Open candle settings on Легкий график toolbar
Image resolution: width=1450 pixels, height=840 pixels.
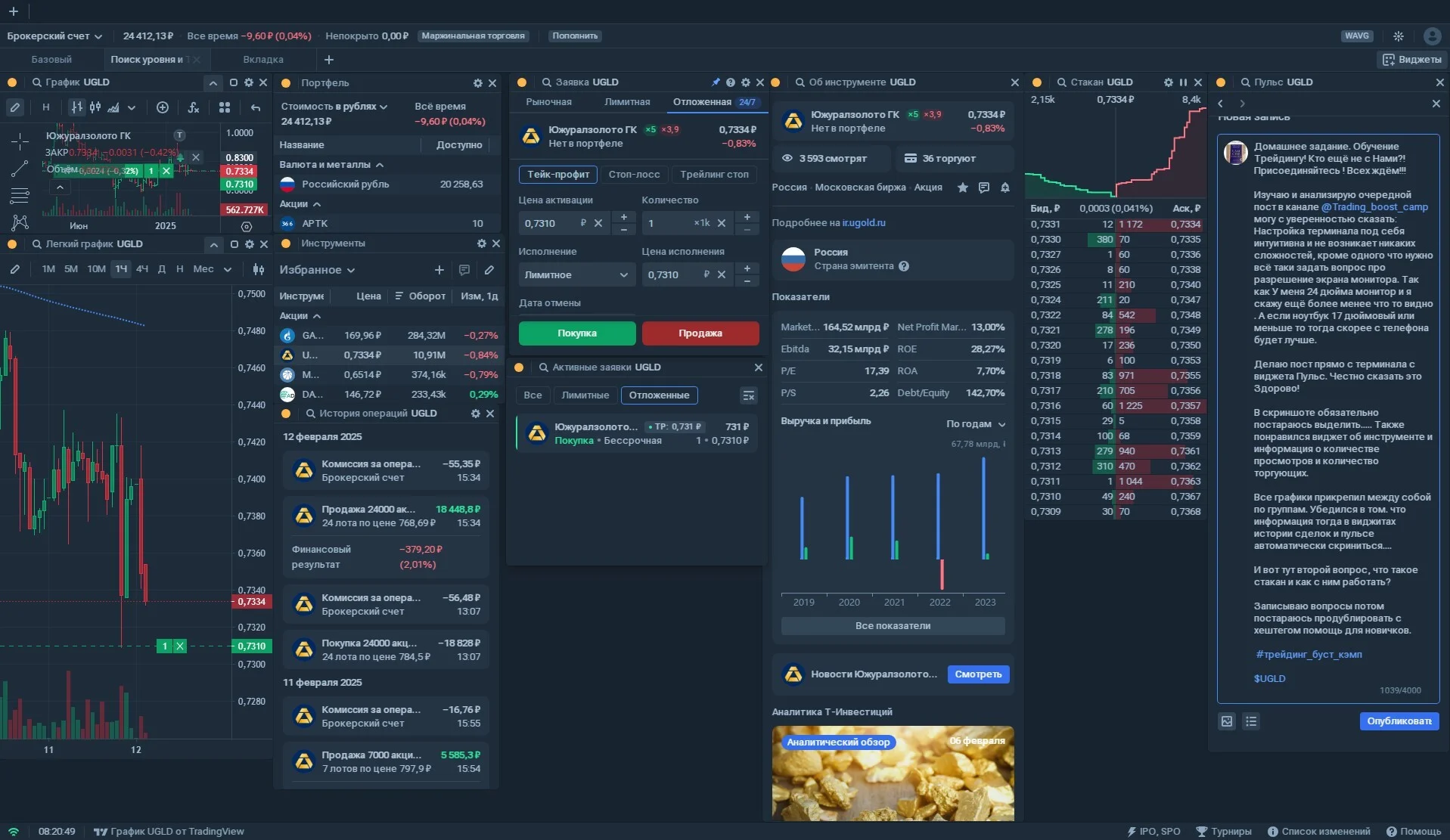259,269
